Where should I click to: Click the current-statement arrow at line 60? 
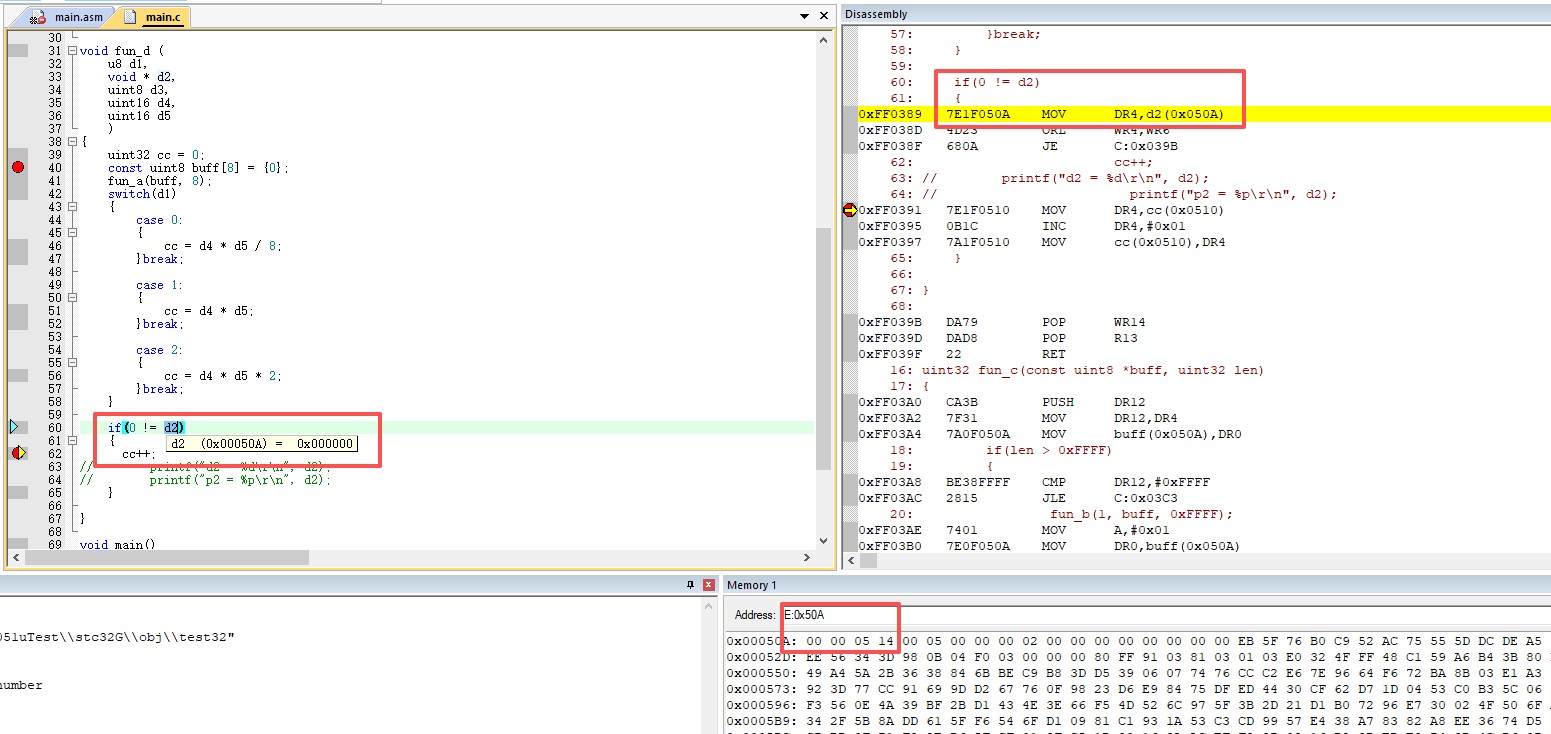14,427
